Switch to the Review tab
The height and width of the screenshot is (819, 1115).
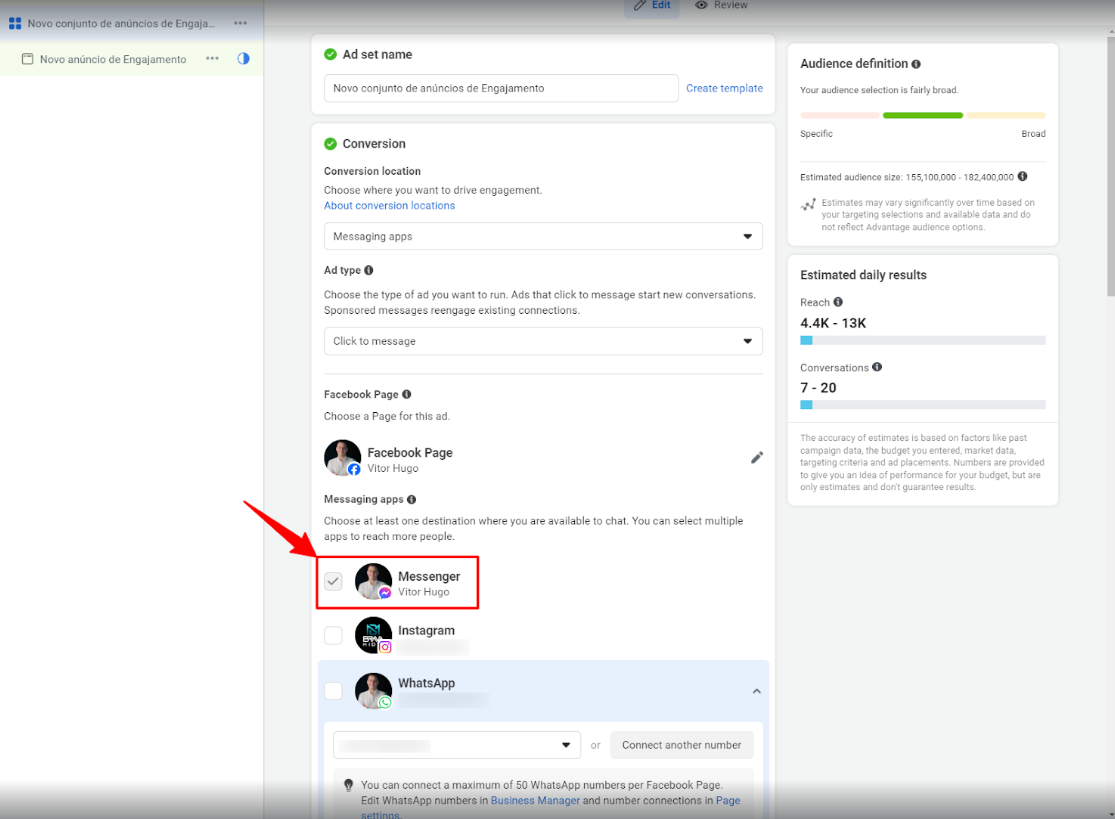[722, 6]
